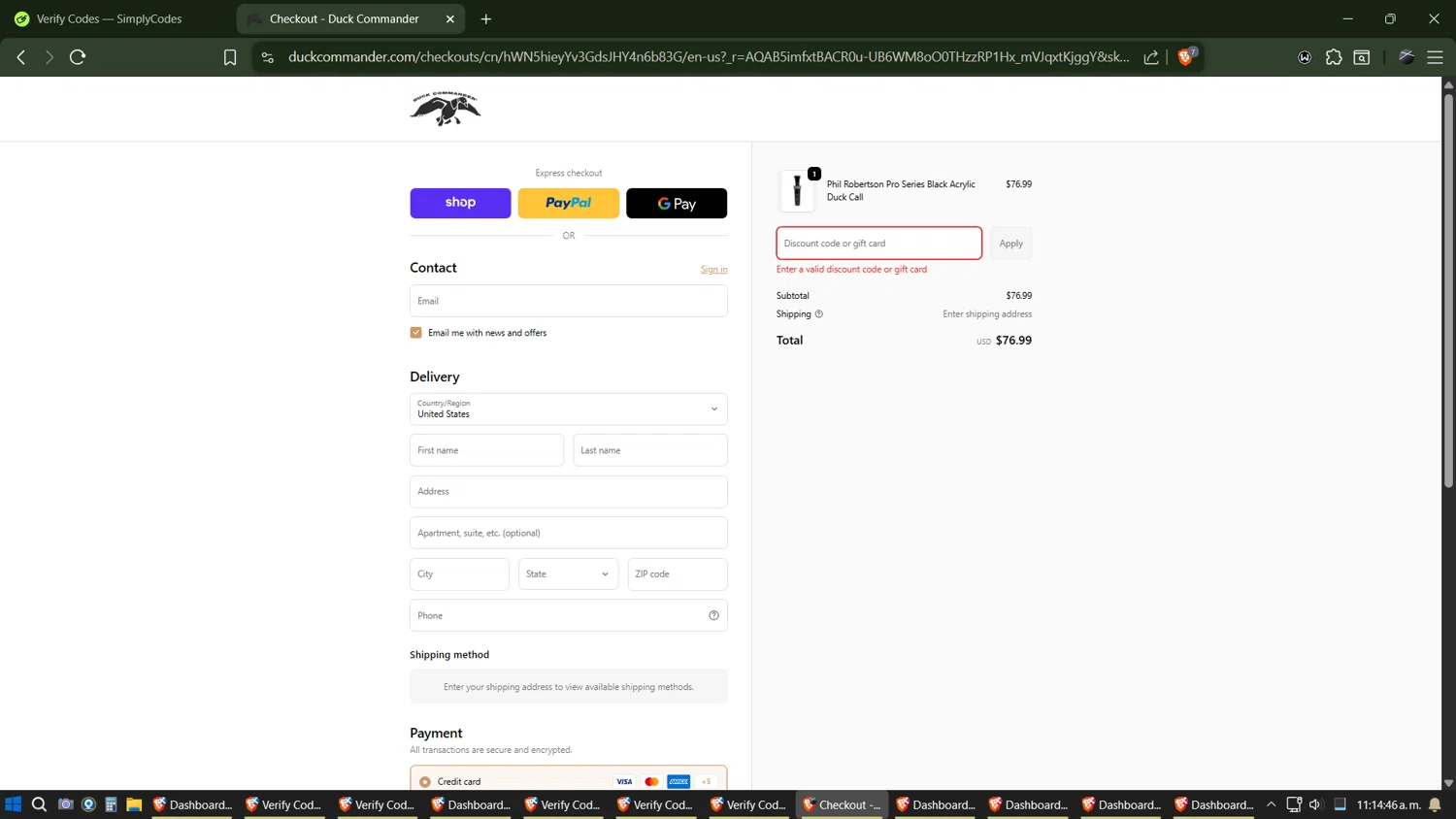Show hidden system tray icons chevron
This screenshot has height=819, width=1456.
1271,804
